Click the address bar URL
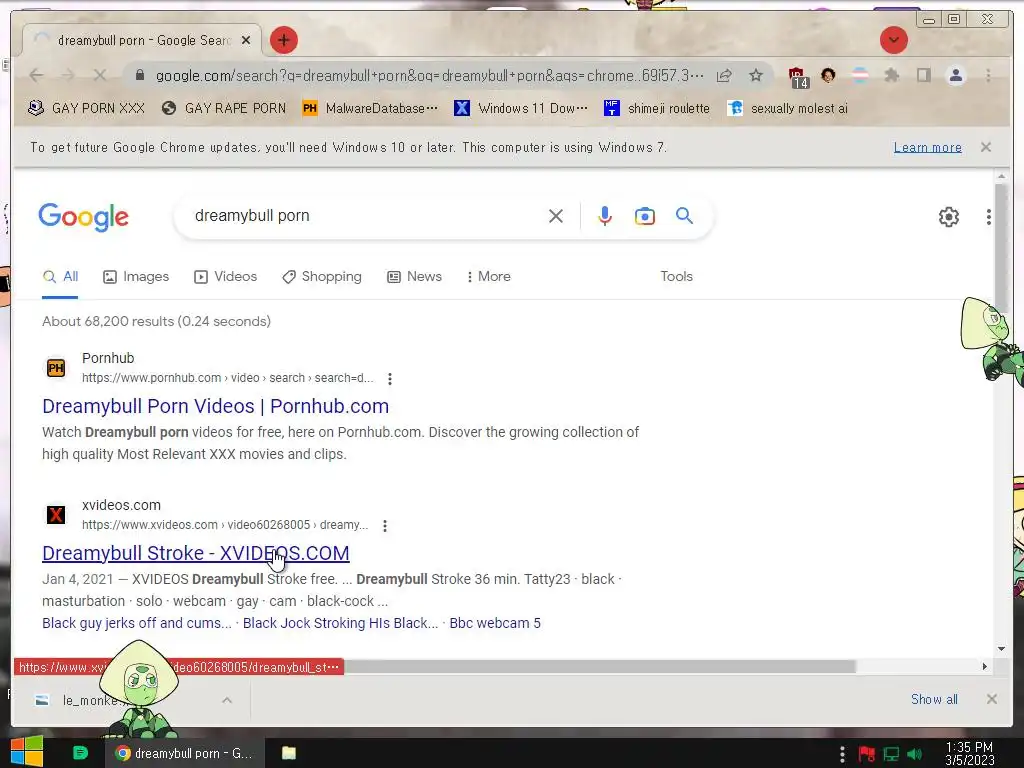The image size is (1024, 768). point(429,76)
